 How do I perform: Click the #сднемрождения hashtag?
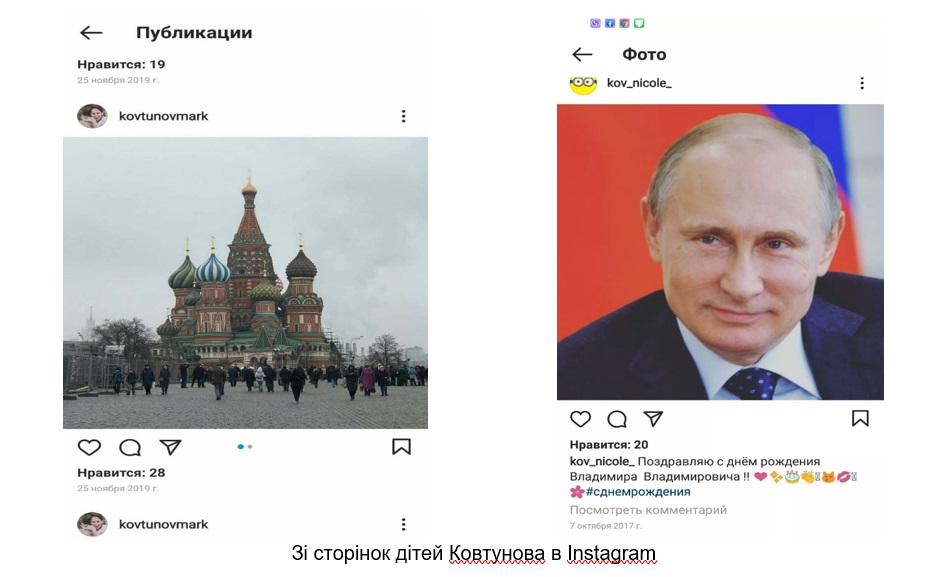(638, 491)
